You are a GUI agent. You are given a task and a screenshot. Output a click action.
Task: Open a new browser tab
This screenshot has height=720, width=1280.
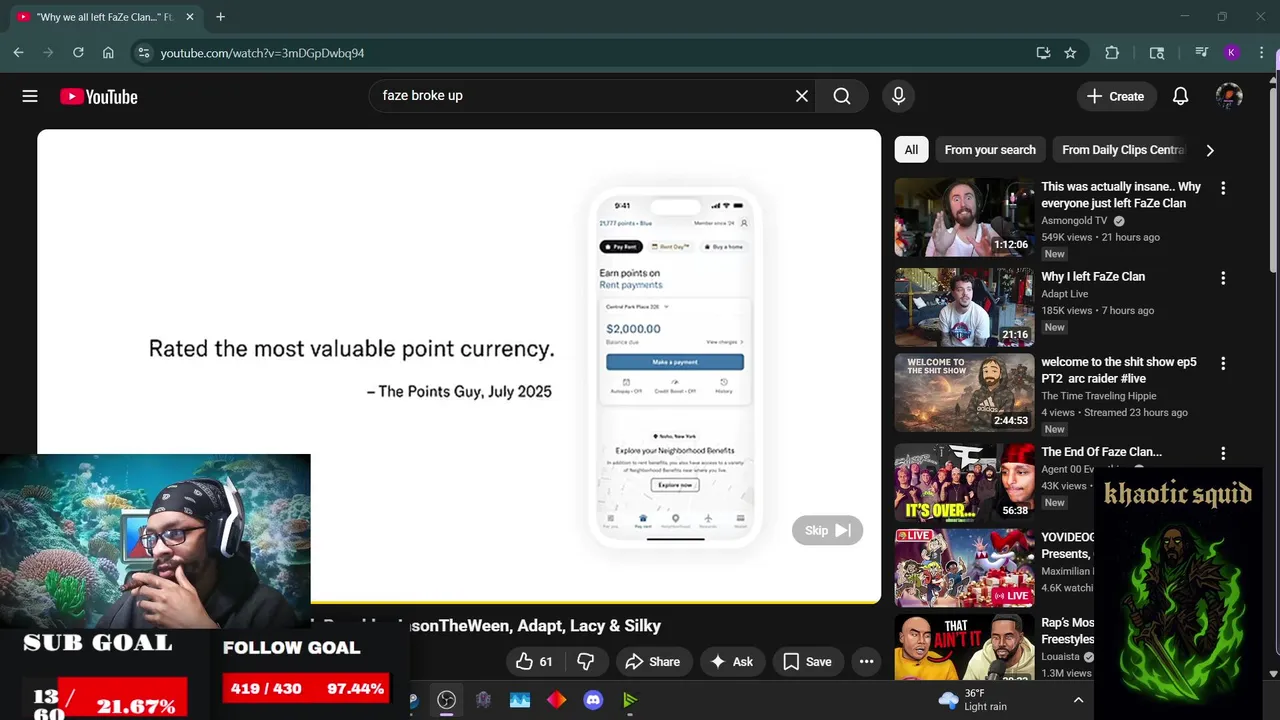click(220, 17)
